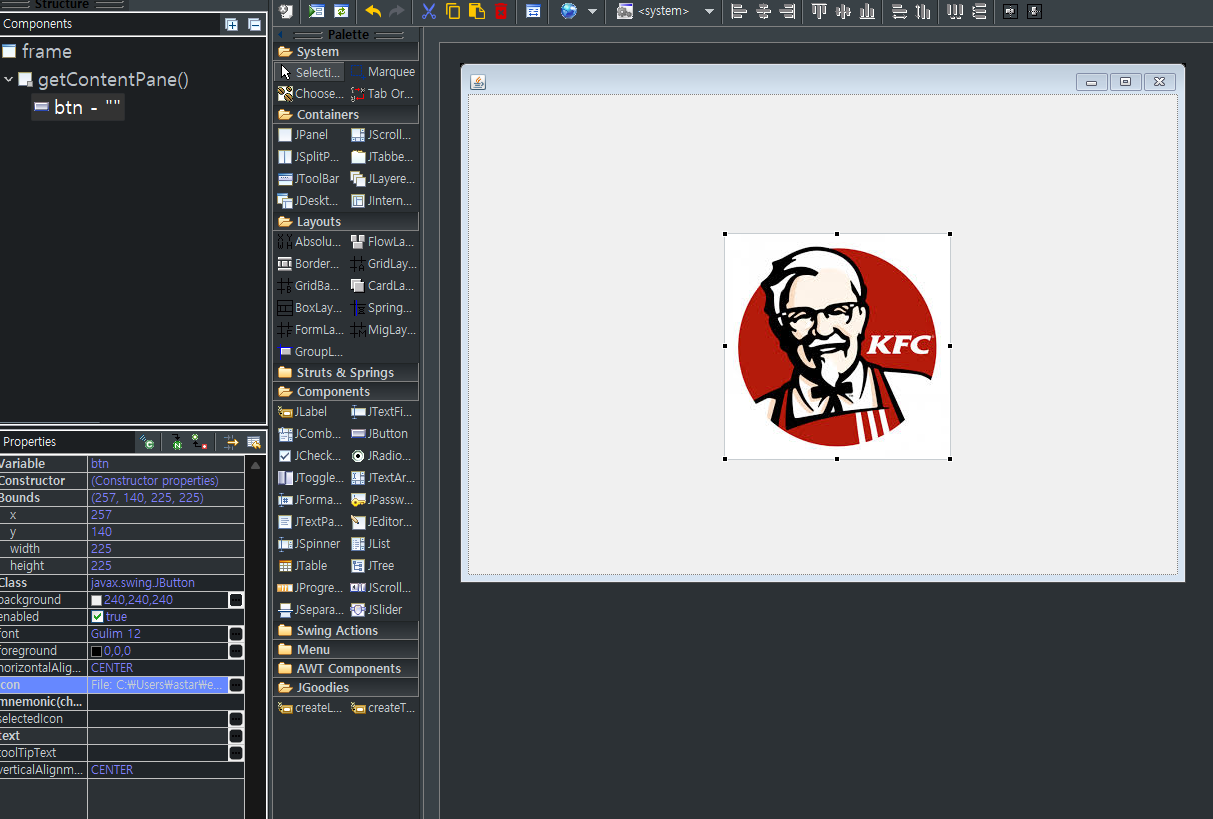Click the Variable value field btn

click(x=165, y=464)
